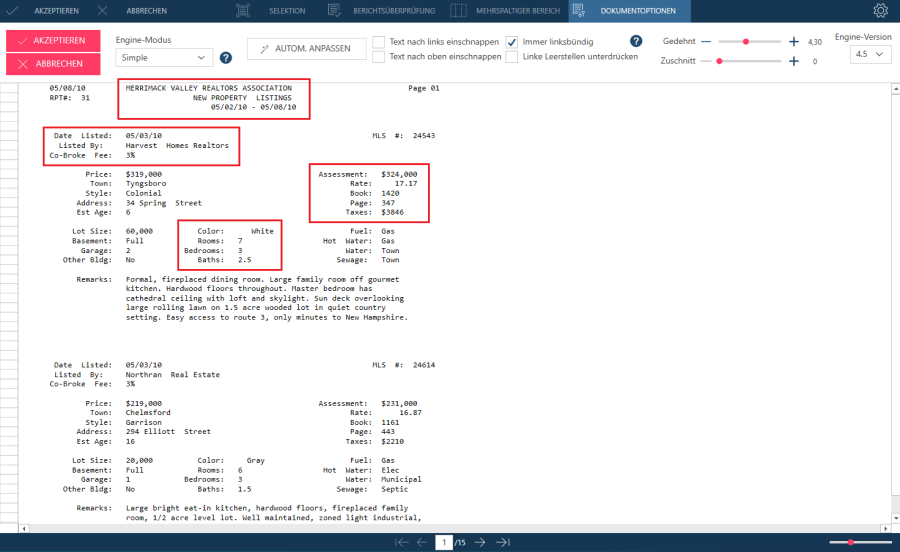Click the horizontal scrollbar left arrow
The height and width of the screenshot is (552, 900).
[24, 528]
